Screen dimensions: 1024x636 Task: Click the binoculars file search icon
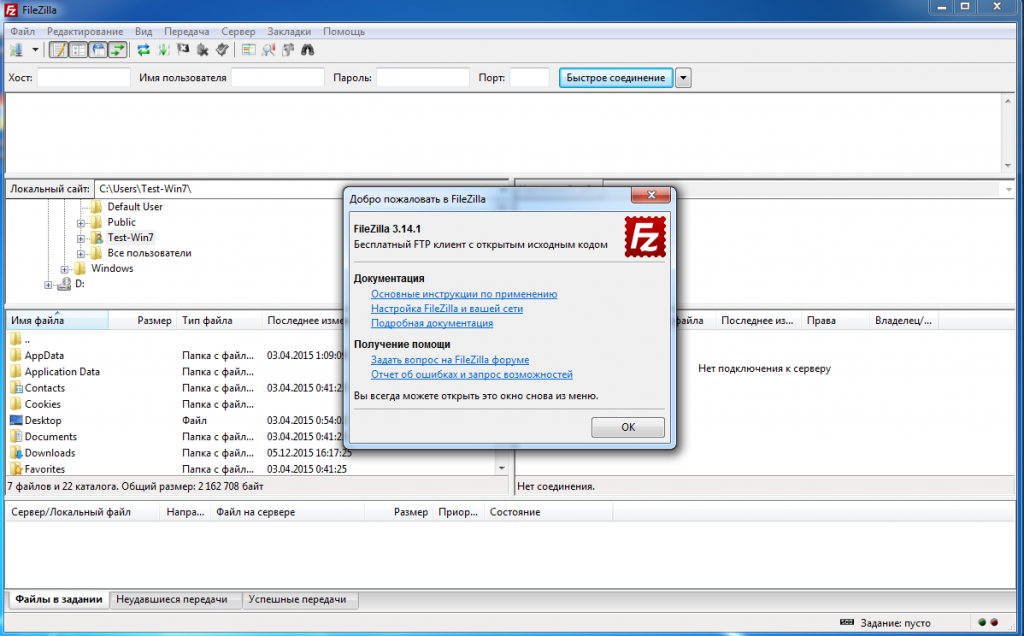tap(308, 50)
